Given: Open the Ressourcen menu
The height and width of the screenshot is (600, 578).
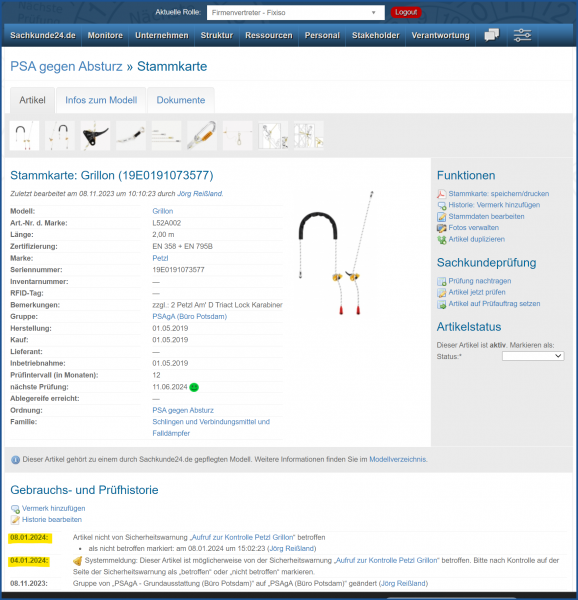Looking at the screenshot, I should tap(269, 35).
